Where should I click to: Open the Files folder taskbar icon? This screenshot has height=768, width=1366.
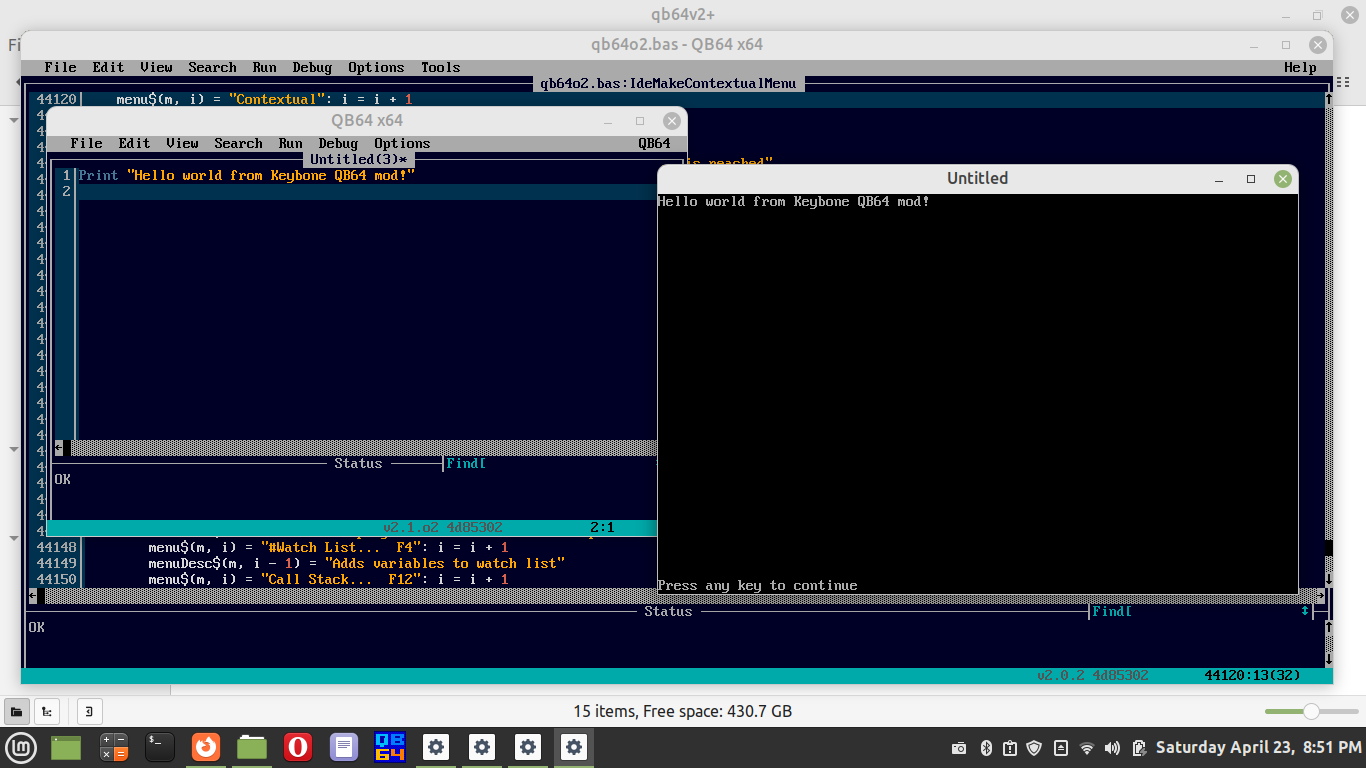click(252, 747)
